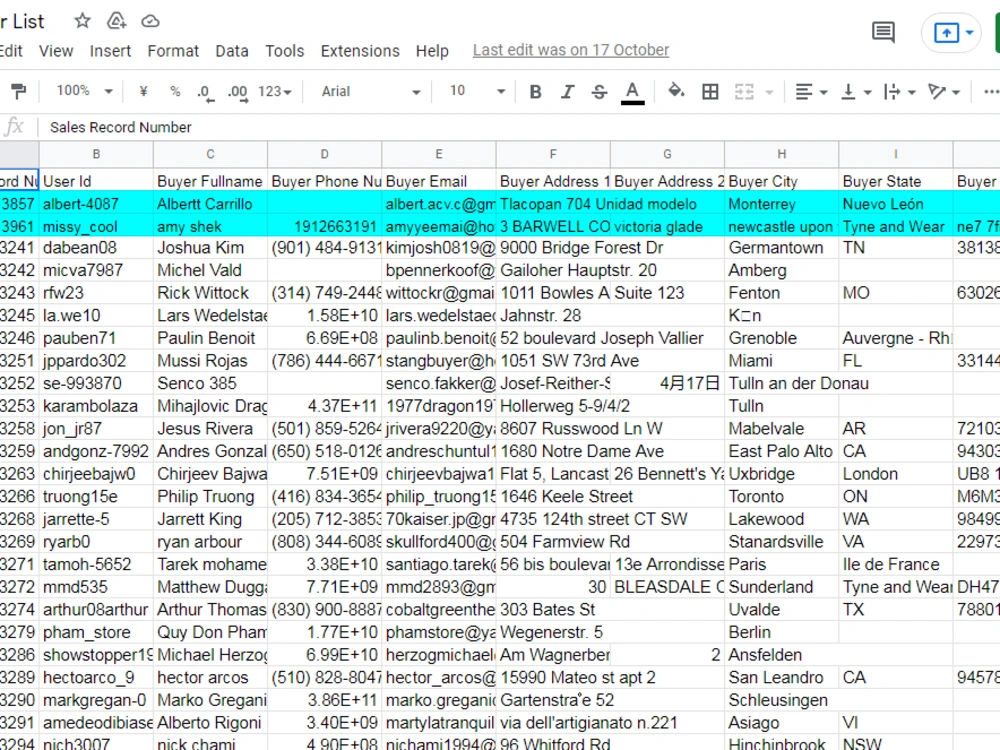This screenshot has width=1000, height=750.
Task: Open the Help menu
Action: [x=432, y=51]
